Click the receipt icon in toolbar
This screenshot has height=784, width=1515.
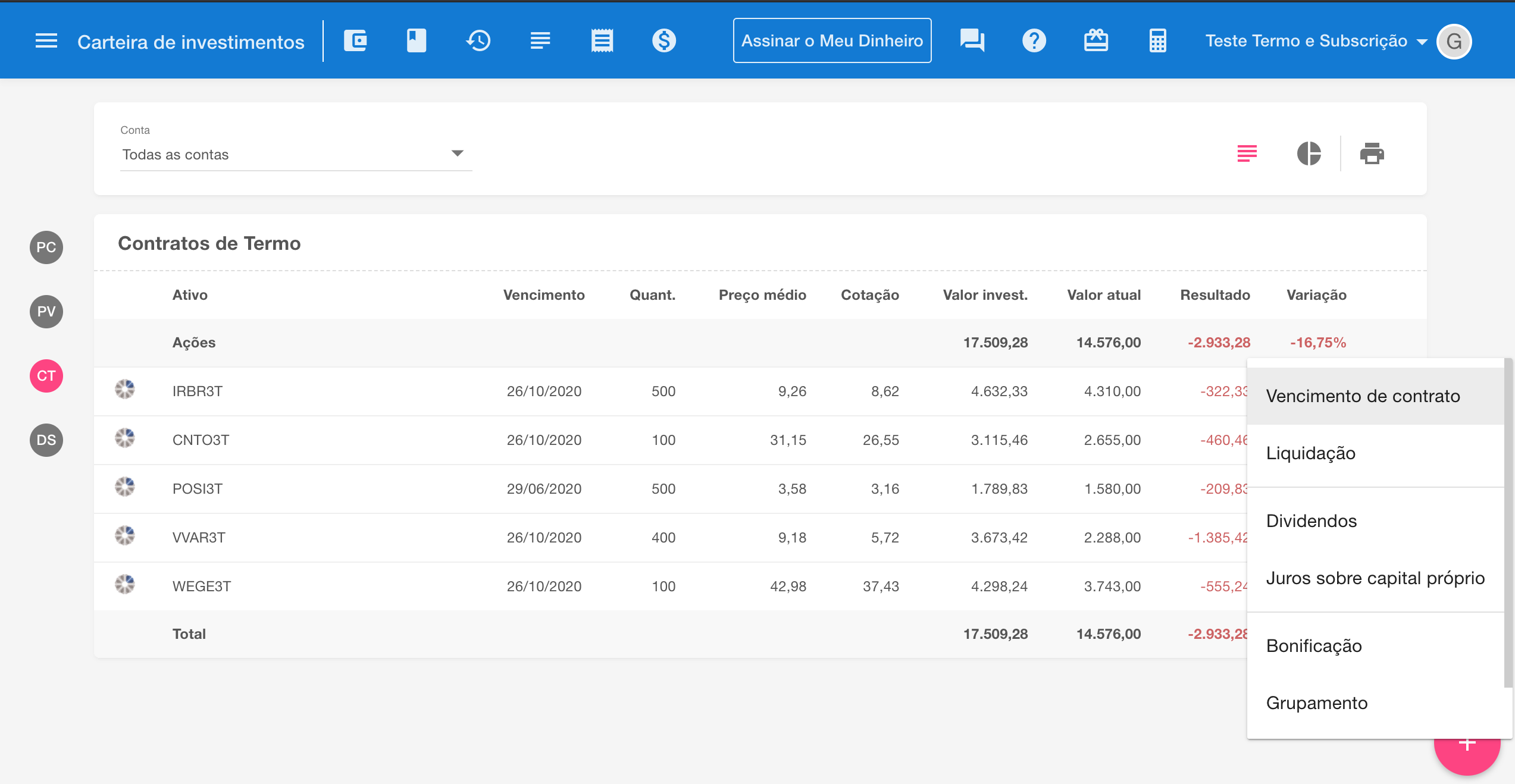point(602,41)
